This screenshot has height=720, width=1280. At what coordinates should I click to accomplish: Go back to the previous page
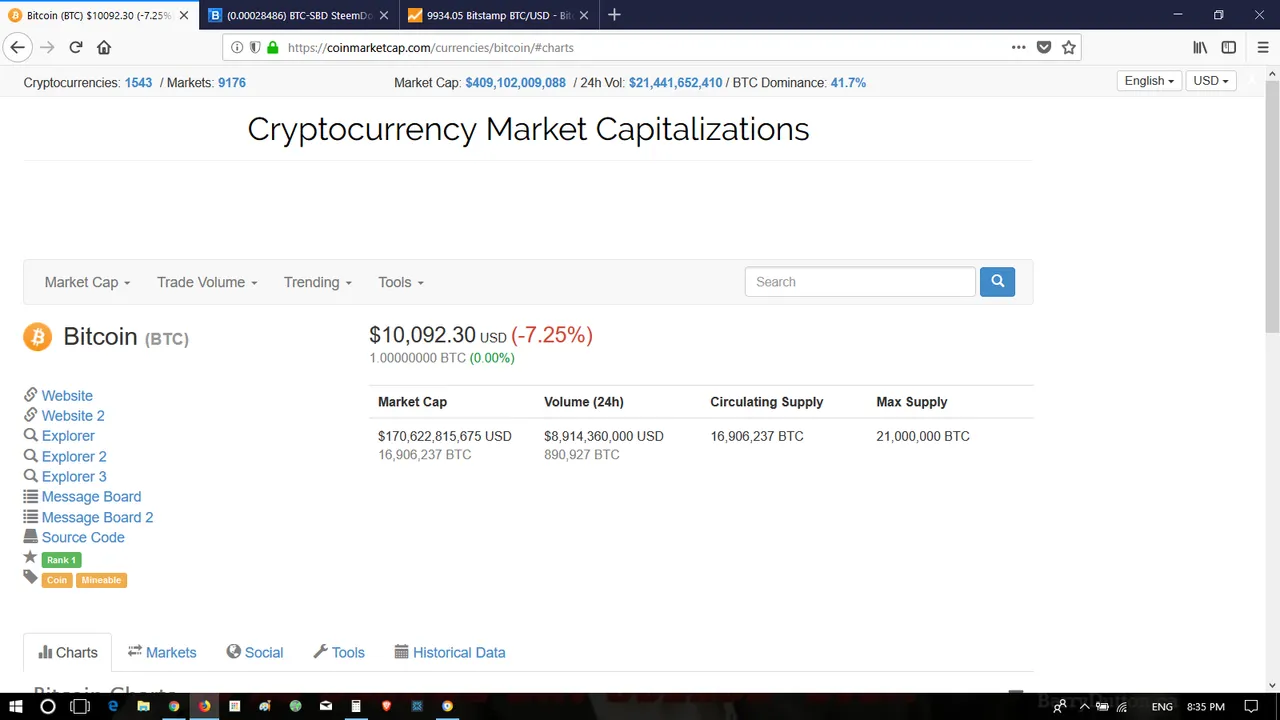(17, 47)
